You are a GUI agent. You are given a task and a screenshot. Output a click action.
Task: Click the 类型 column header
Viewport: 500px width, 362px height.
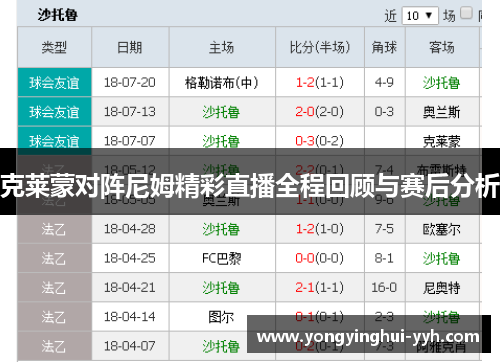pos(54,47)
